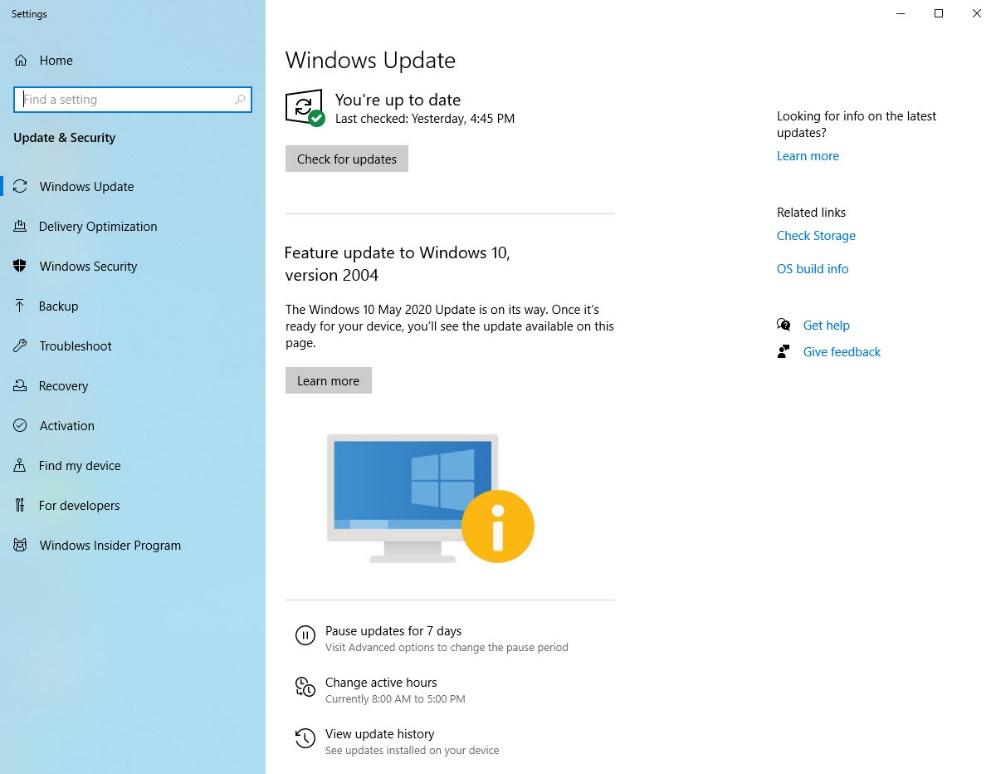Click Learn more button under feature update
The height and width of the screenshot is (774, 996).
tap(328, 380)
